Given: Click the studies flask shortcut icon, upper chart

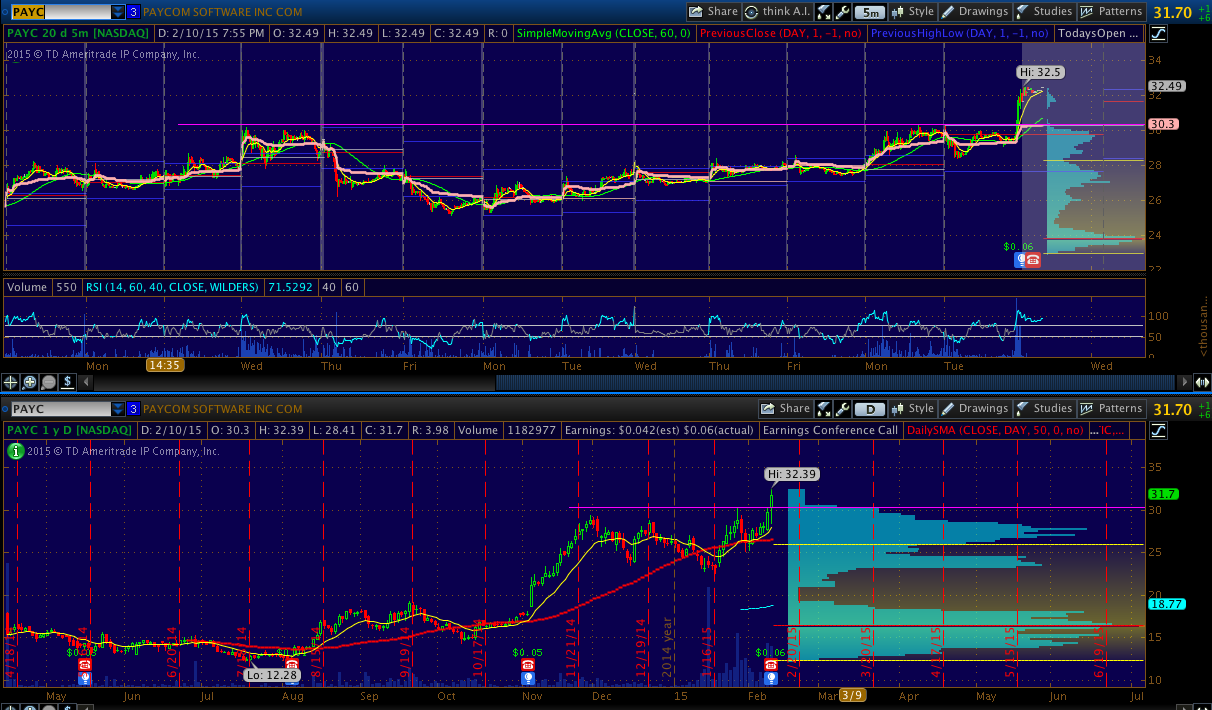Looking at the screenshot, I should [825, 12].
